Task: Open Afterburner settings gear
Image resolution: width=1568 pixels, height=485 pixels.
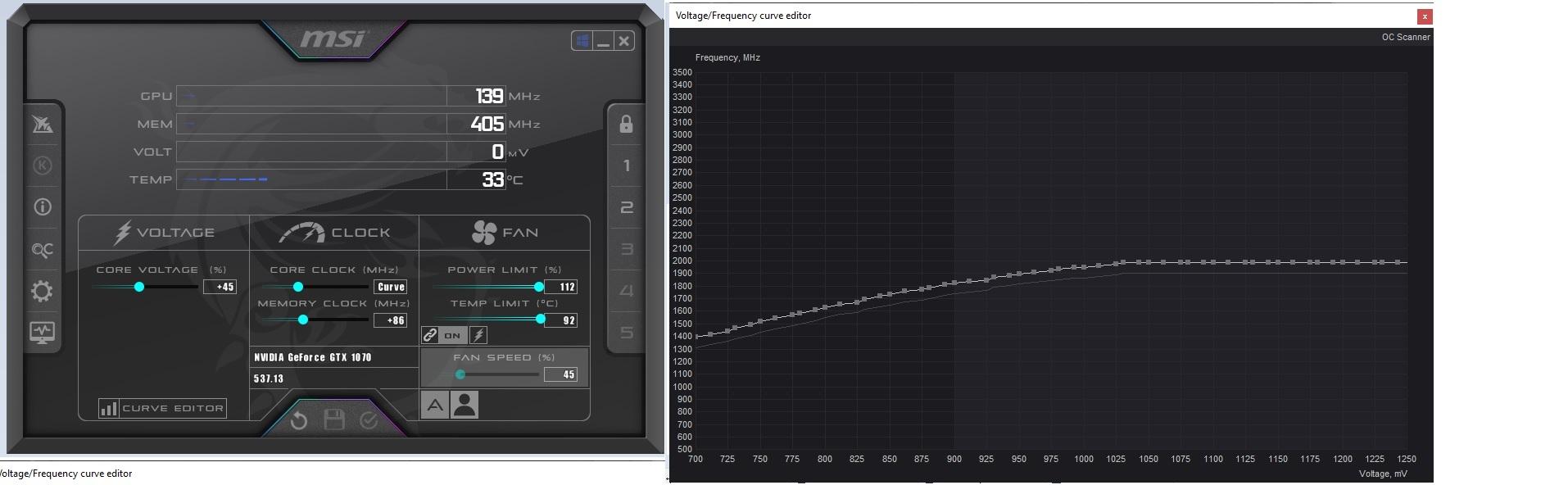Action: coord(43,291)
